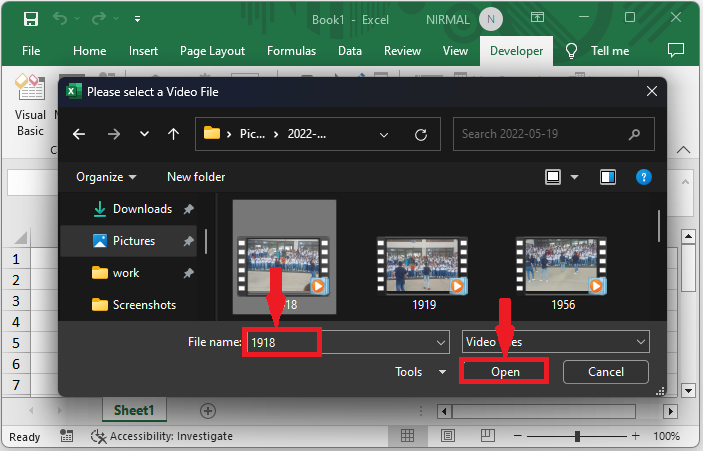Screen dimensions: 703x451
Task: Click the Pic... breadcrumb segment
Action: (x=252, y=134)
